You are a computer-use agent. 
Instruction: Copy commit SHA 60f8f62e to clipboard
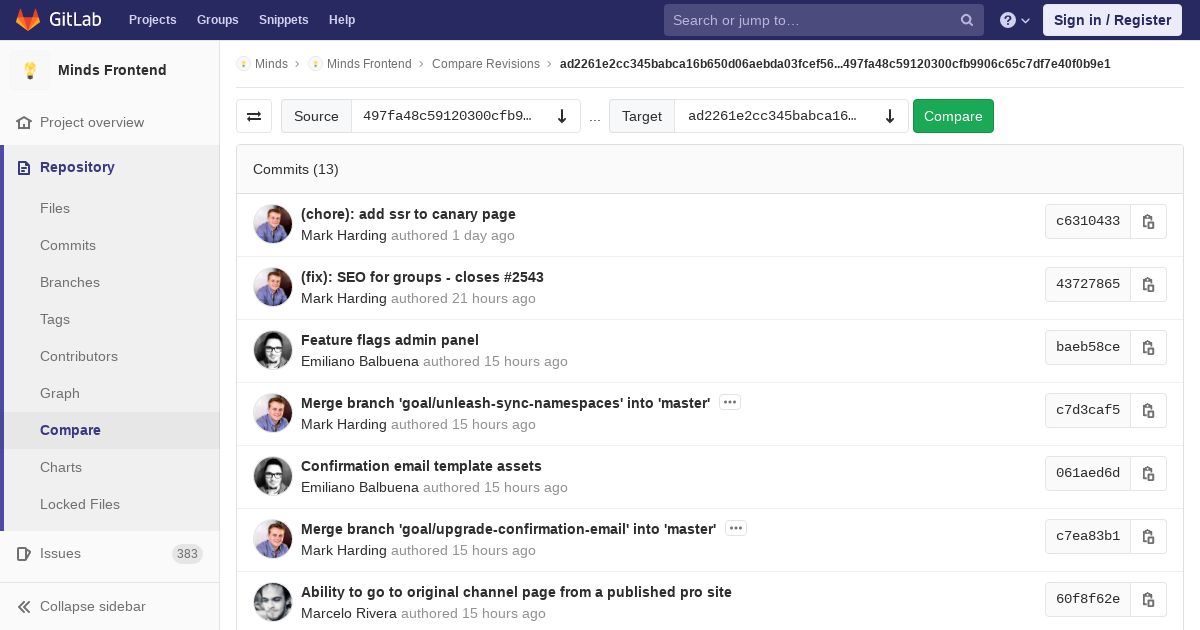(x=1148, y=599)
